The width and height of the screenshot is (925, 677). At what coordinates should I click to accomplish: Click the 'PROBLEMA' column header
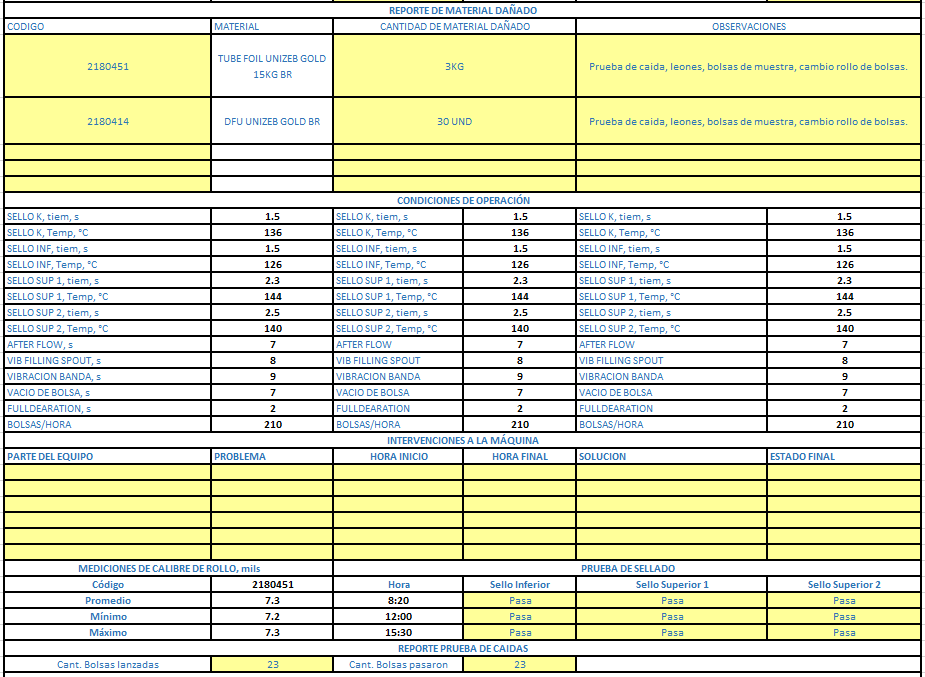272,456
